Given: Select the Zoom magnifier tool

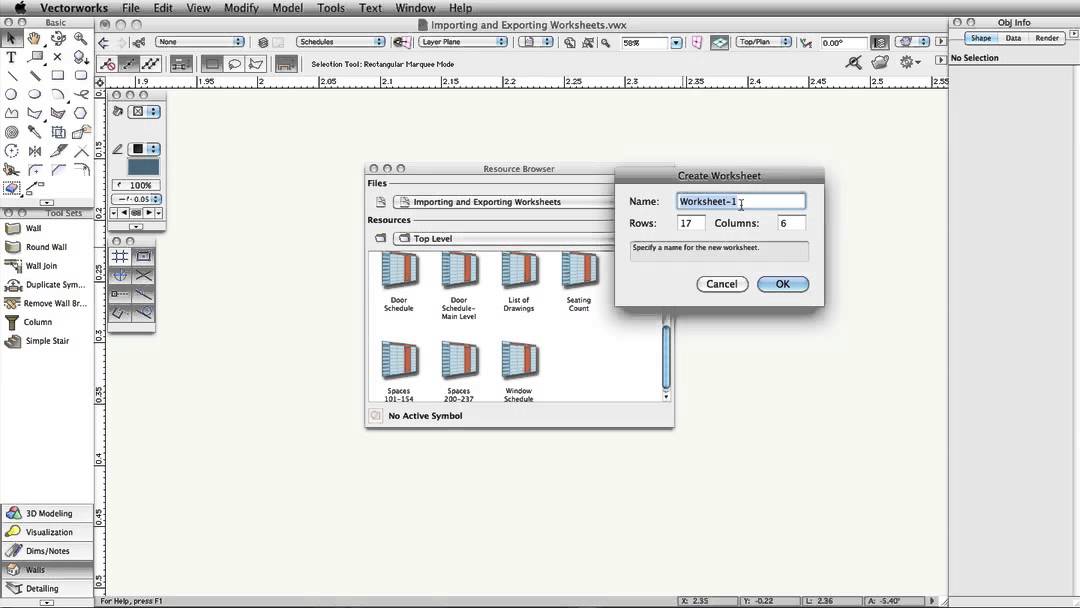Looking at the screenshot, I should click(81, 39).
